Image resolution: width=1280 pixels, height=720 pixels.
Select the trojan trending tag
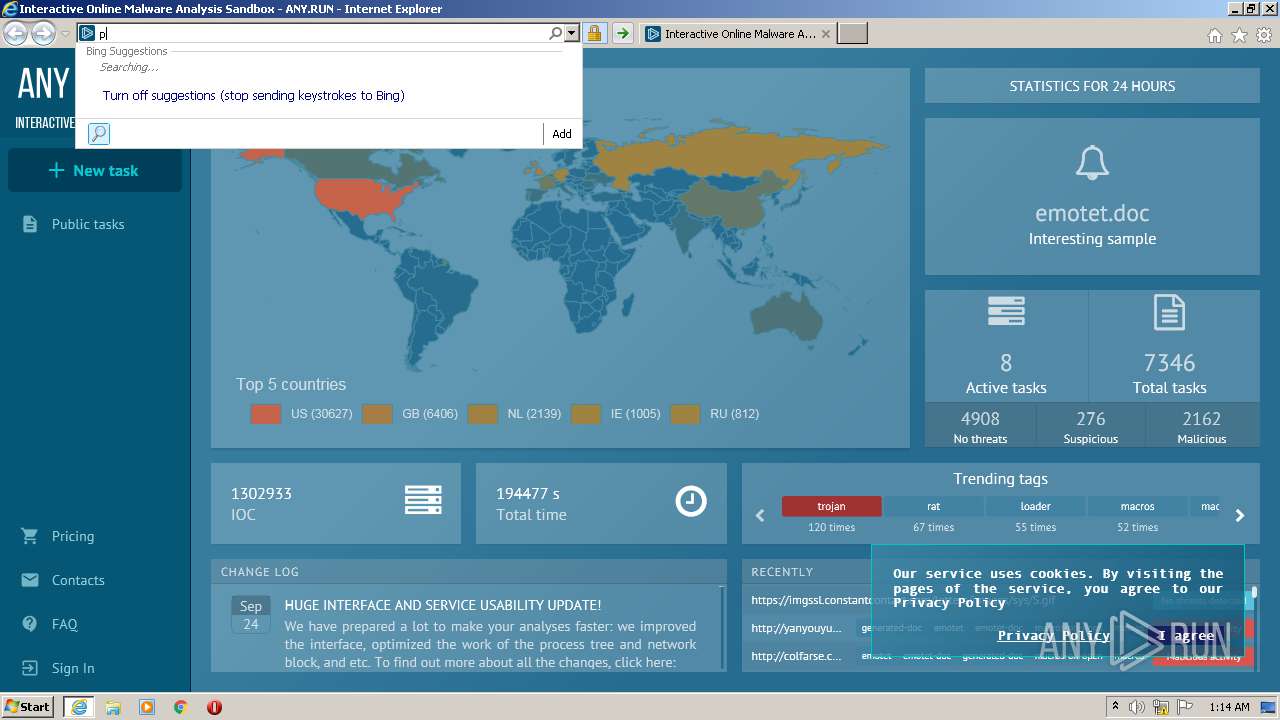coord(831,506)
